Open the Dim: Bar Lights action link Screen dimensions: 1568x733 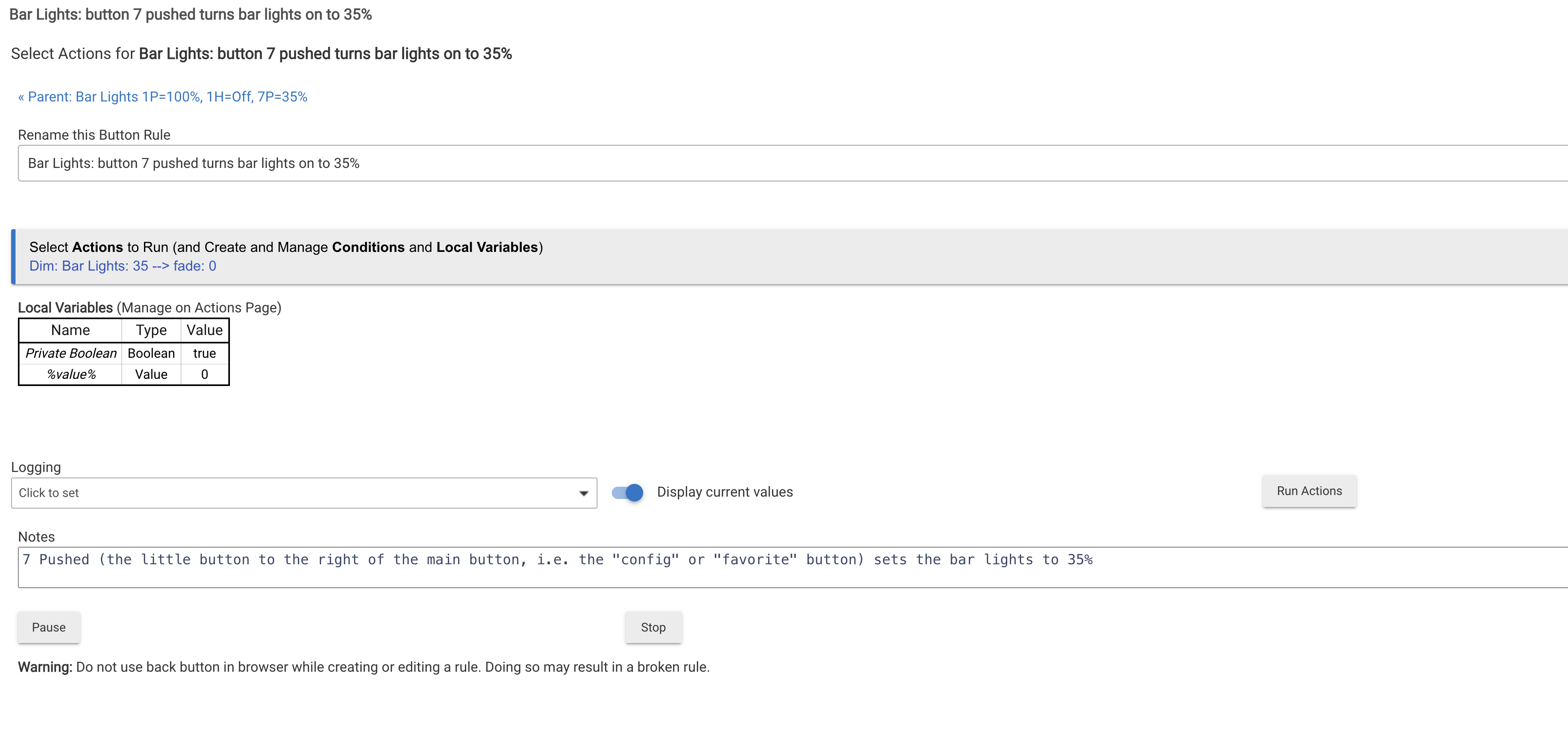click(123, 266)
